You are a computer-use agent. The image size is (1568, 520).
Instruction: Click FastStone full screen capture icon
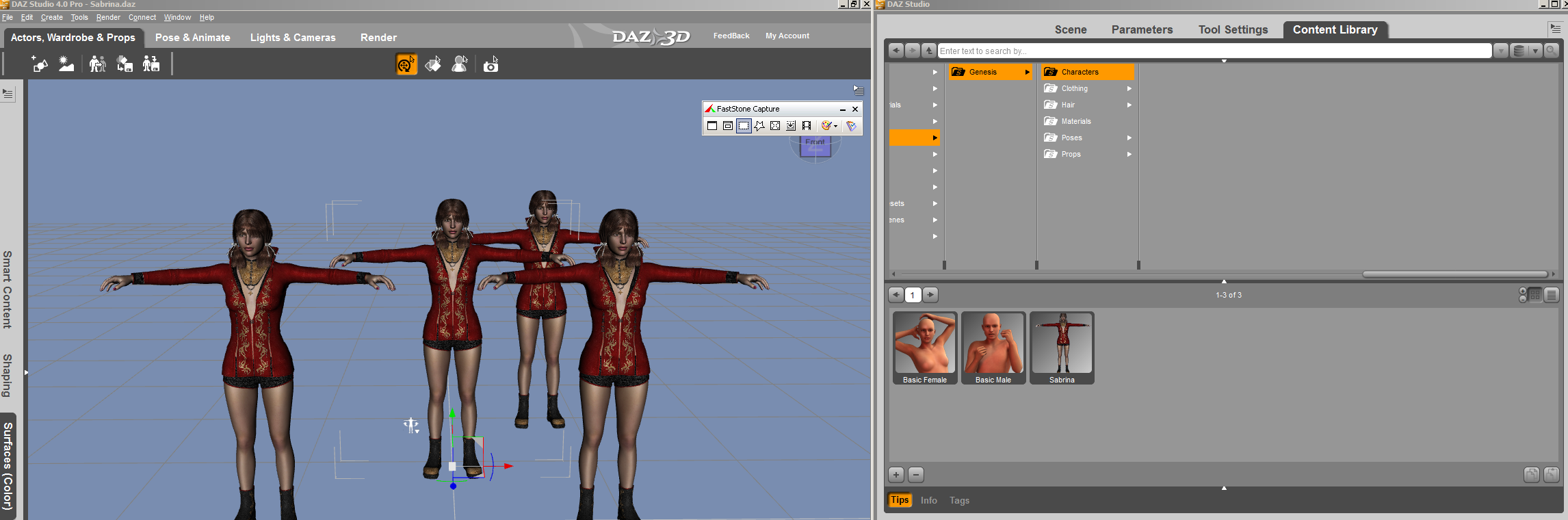pos(775,126)
